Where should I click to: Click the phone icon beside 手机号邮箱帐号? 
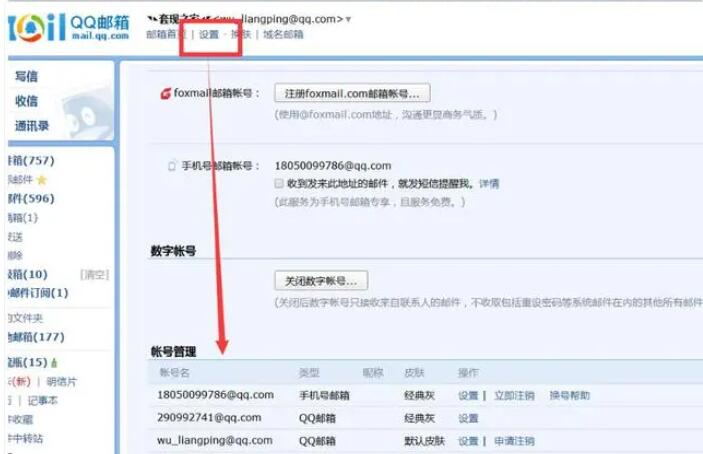(171, 166)
